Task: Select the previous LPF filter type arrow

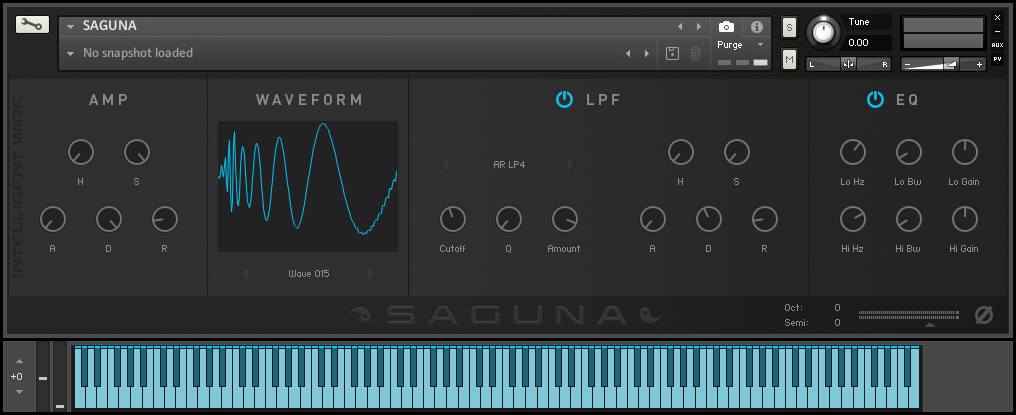Action: (446, 164)
